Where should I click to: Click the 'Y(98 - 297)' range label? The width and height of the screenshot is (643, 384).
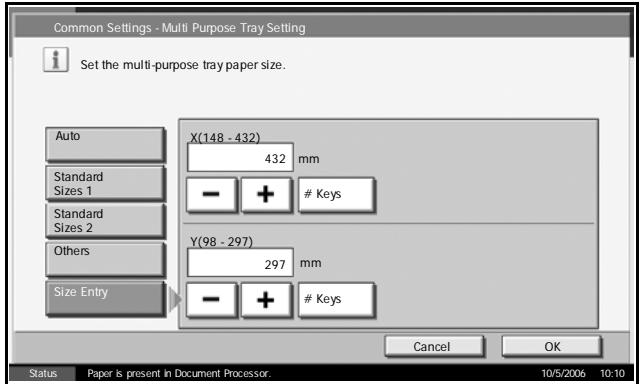coord(221,242)
